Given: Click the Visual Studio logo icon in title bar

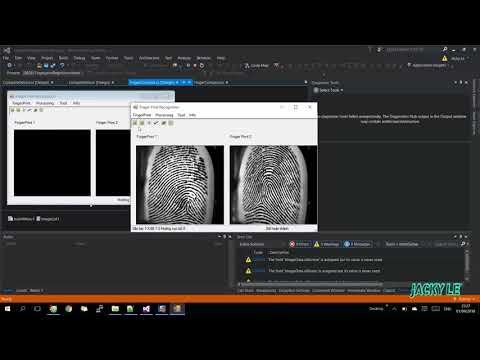Looking at the screenshot, I should pyautogui.click(x=7, y=50).
